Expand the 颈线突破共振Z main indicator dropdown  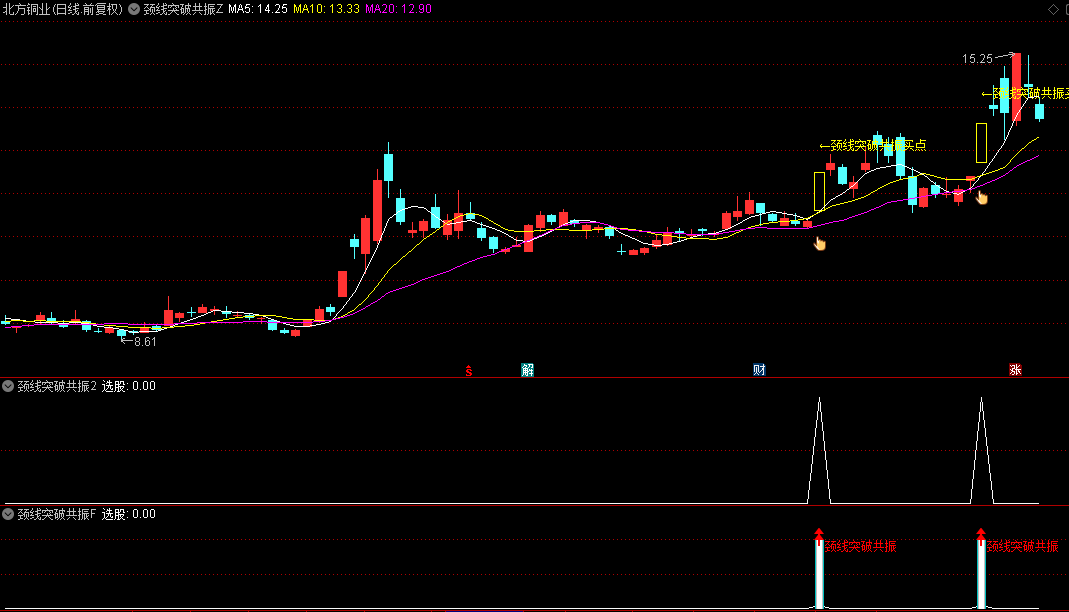[x=134, y=9]
